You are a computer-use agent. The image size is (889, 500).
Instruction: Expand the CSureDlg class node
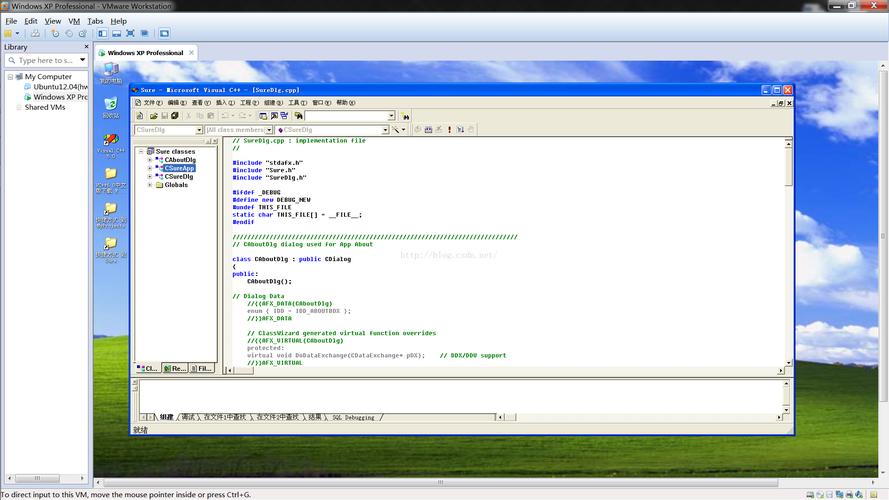tap(150, 176)
